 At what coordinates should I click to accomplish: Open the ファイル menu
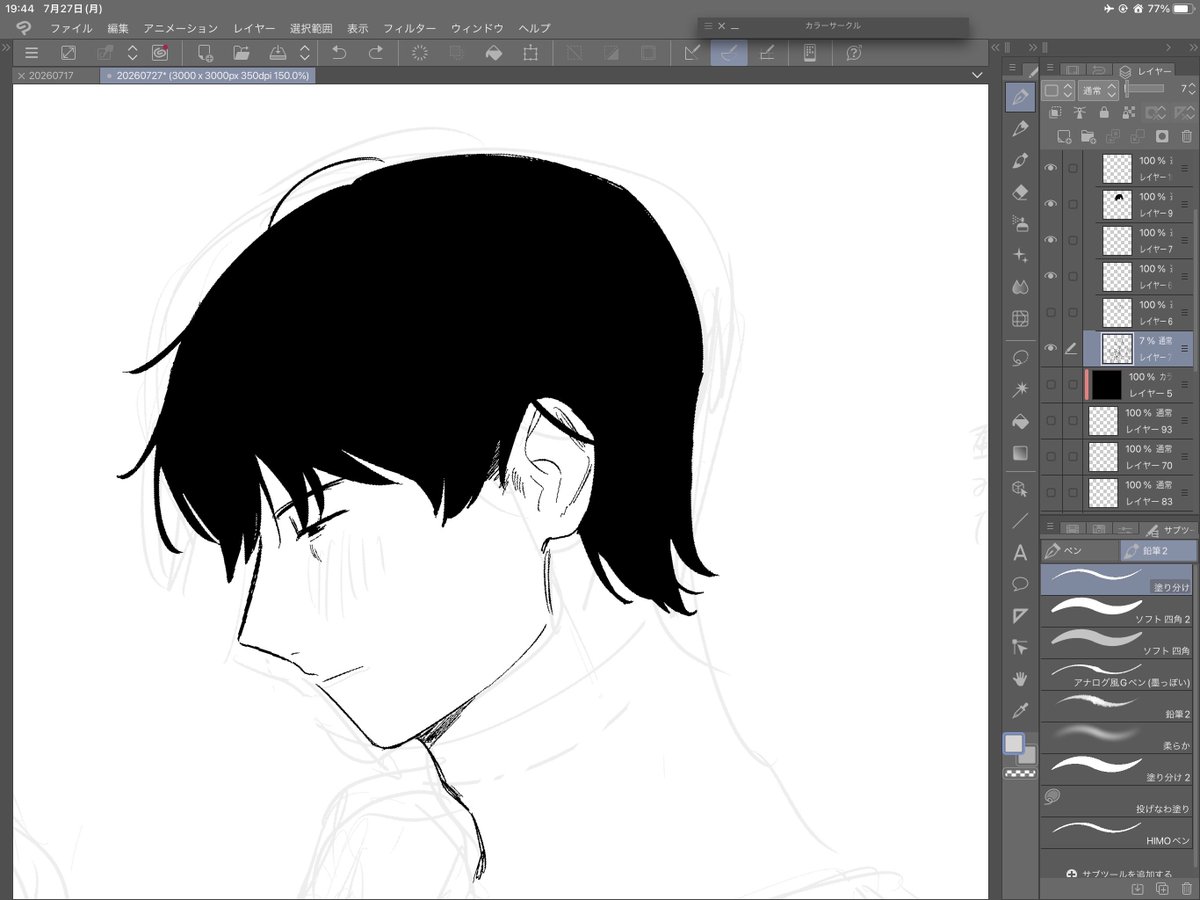tap(71, 28)
